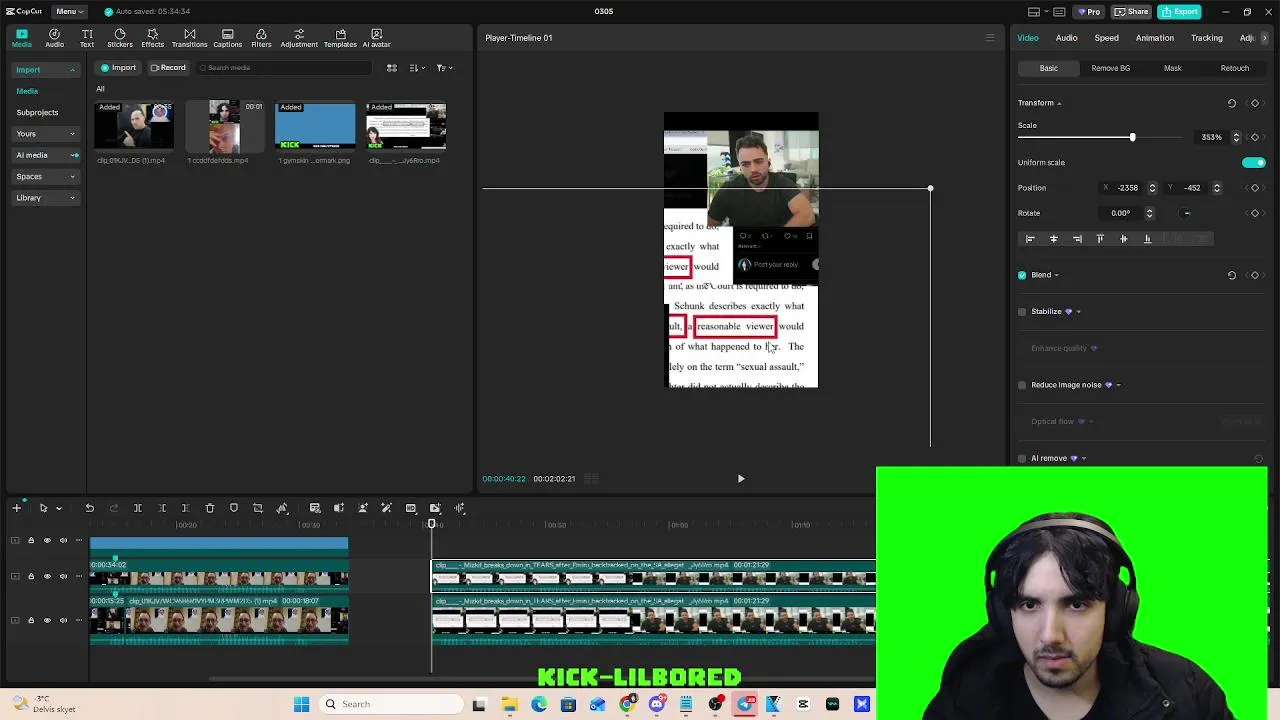The height and width of the screenshot is (720, 1280).
Task: Add a keyframe for Scale
Action: point(1255,137)
